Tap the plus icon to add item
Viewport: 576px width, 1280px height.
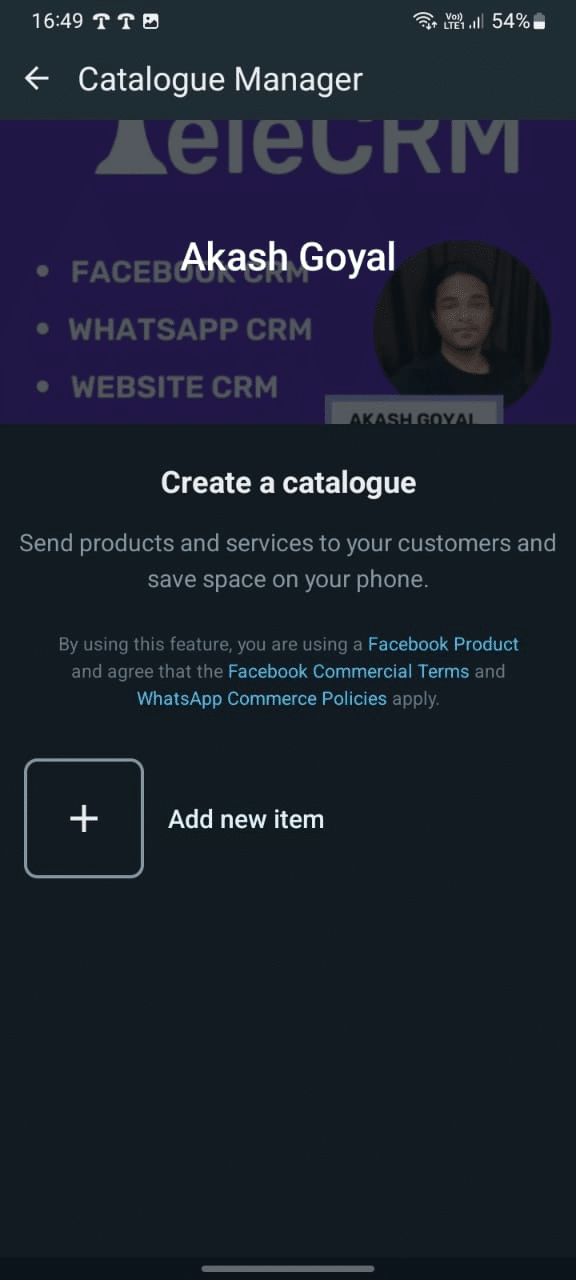pos(83,818)
